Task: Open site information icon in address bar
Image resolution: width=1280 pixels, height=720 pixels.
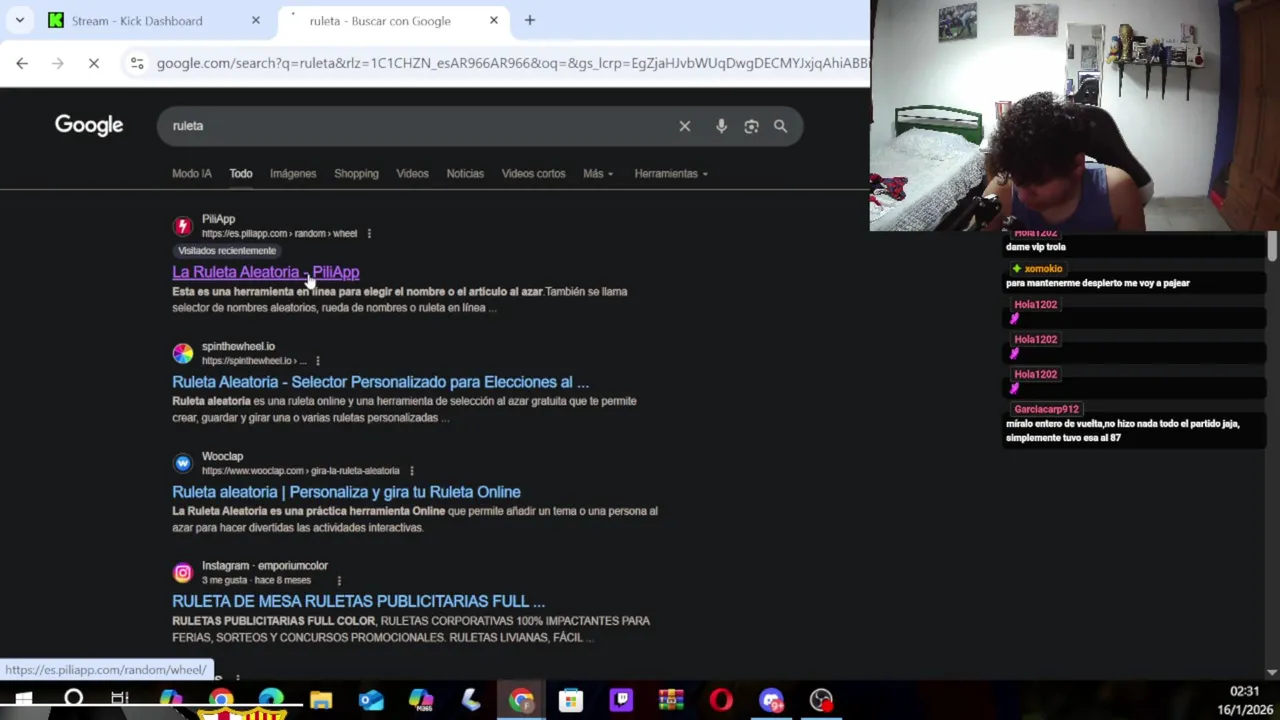Action: tap(137, 63)
